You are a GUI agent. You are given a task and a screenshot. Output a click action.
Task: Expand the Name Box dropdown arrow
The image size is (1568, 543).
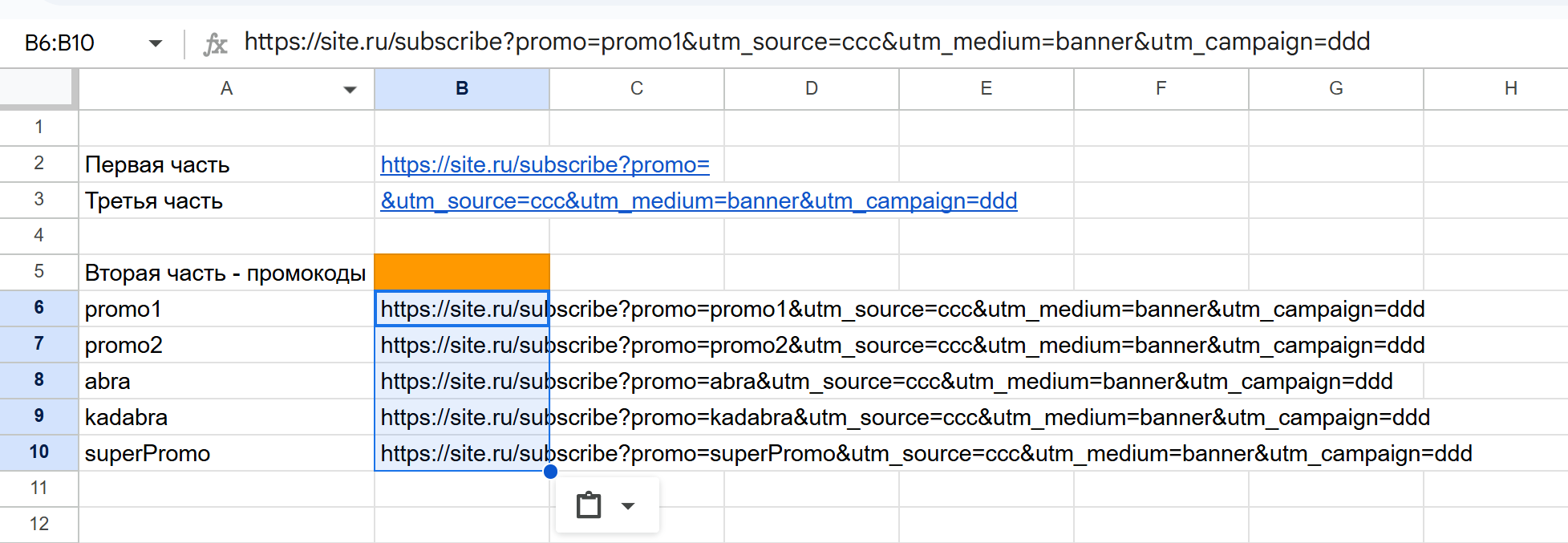[x=156, y=43]
